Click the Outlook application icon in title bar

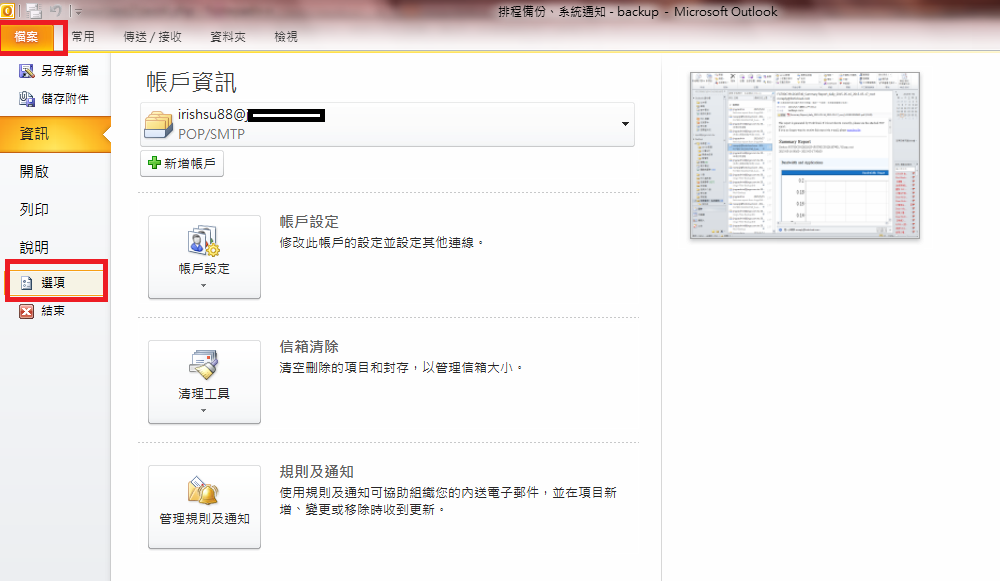7,10
